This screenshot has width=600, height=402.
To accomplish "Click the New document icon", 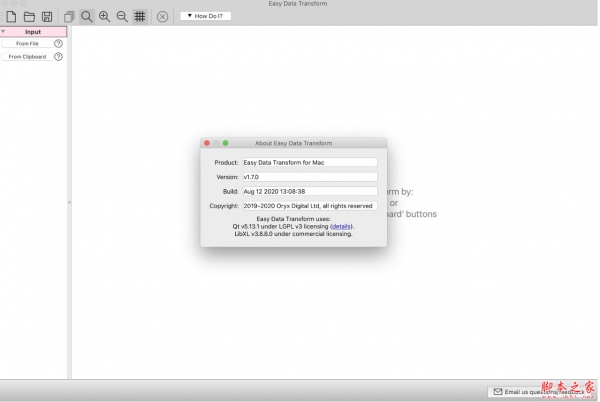I will click(x=11, y=16).
